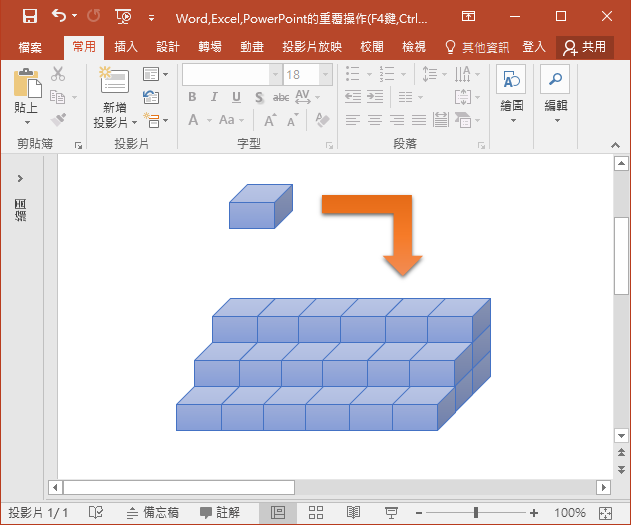This screenshot has width=631, height=525.
Task: Open 字型 font dialog launcher
Action: (330, 146)
